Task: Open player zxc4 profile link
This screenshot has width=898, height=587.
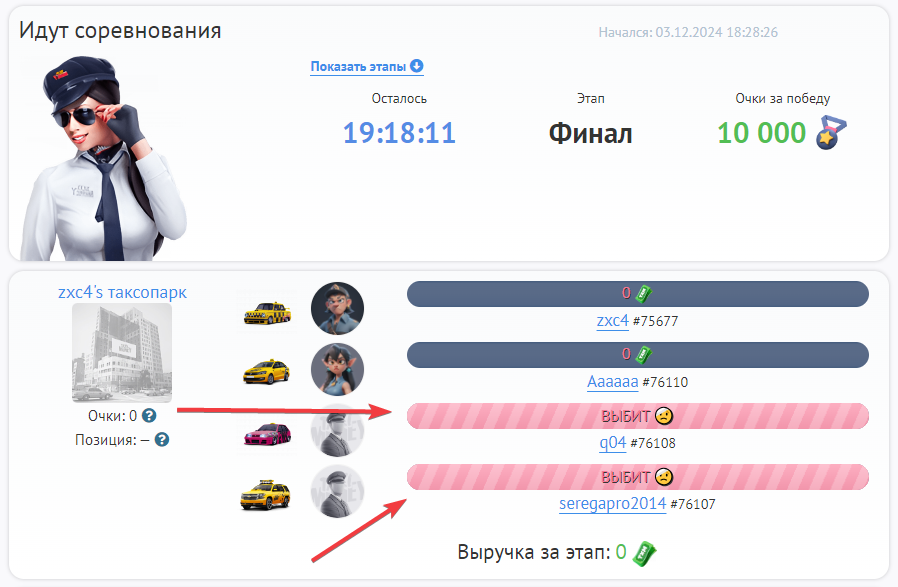Action: pyautogui.click(x=612, y=321)
